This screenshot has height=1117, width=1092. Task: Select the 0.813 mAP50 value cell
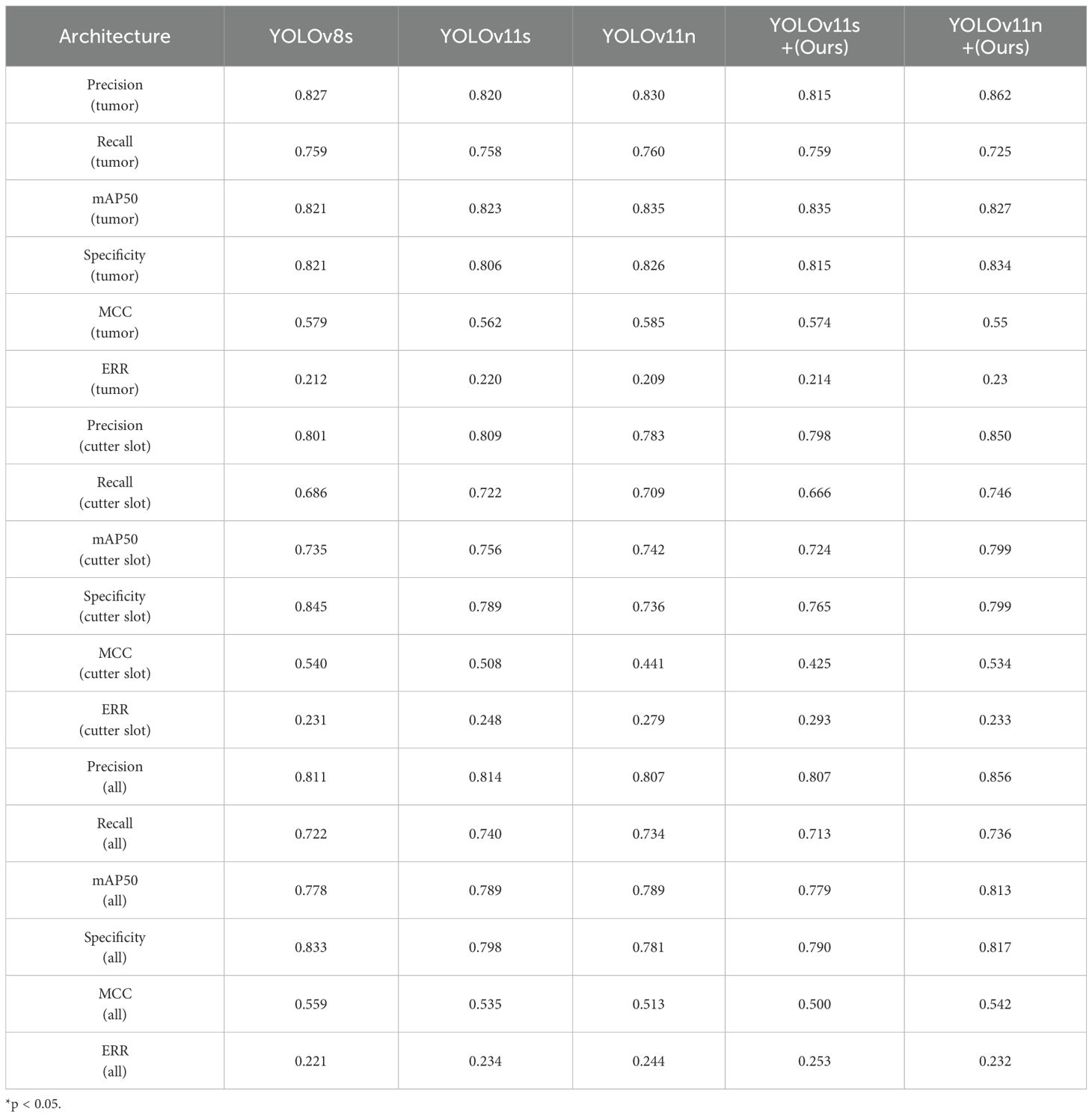click(995, 890)
